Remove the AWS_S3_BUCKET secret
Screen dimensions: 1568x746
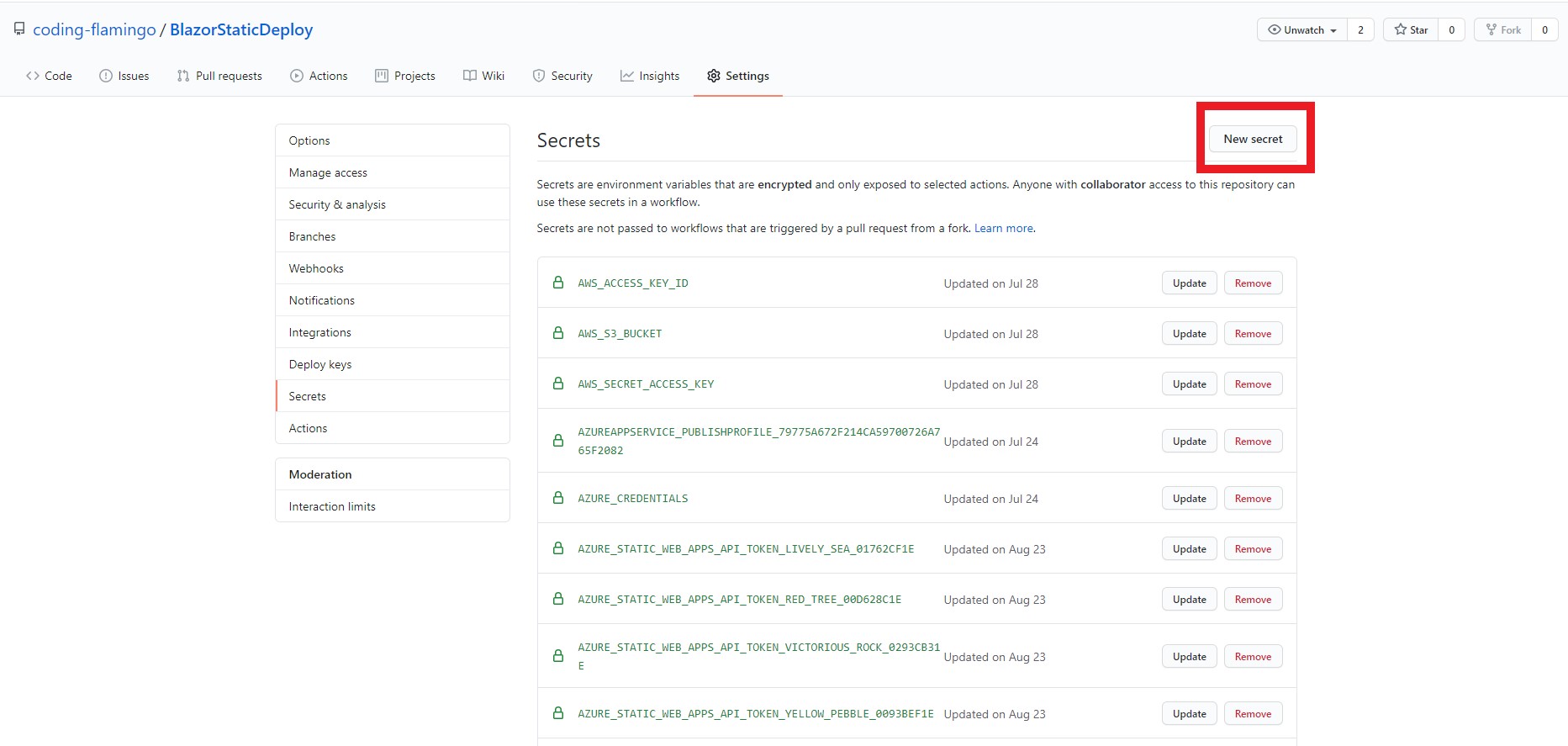(1253, 334)
